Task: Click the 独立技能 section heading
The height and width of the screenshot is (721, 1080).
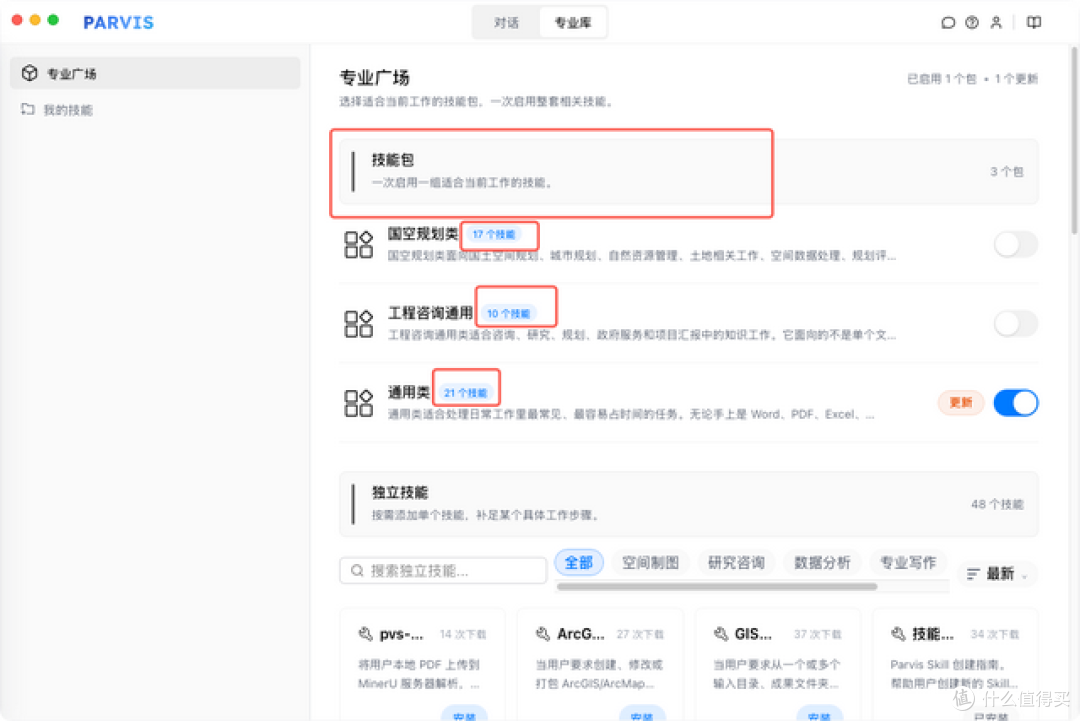Action: [x=400, y=492]
